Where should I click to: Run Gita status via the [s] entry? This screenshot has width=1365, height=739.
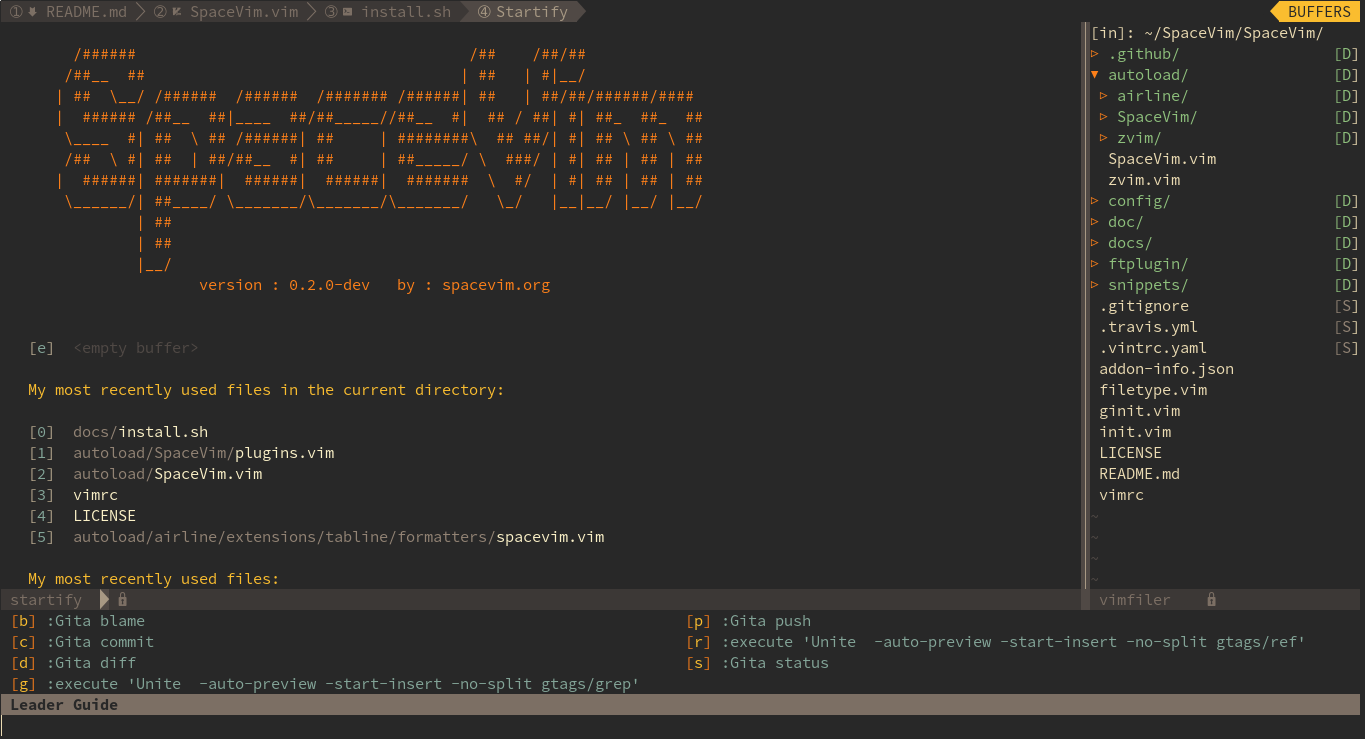[760, 662]
